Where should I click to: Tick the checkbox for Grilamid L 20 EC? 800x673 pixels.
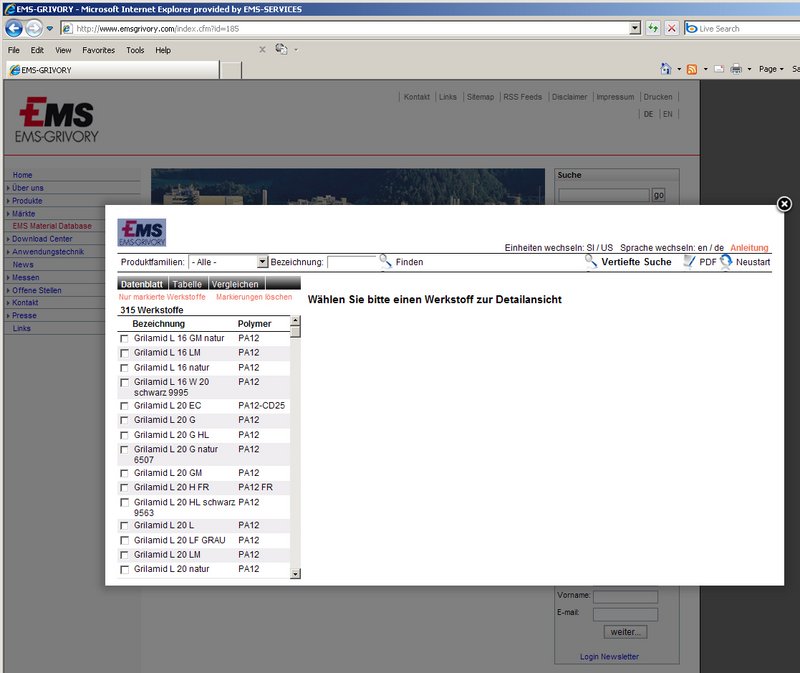click(x=125, y=406)
